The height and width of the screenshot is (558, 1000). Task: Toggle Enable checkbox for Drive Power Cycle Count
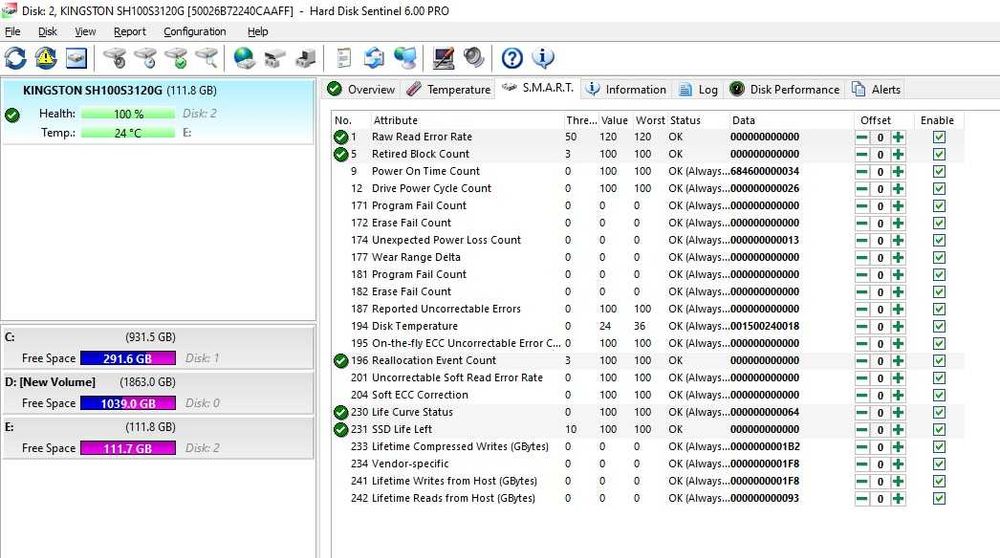point(939,189)
